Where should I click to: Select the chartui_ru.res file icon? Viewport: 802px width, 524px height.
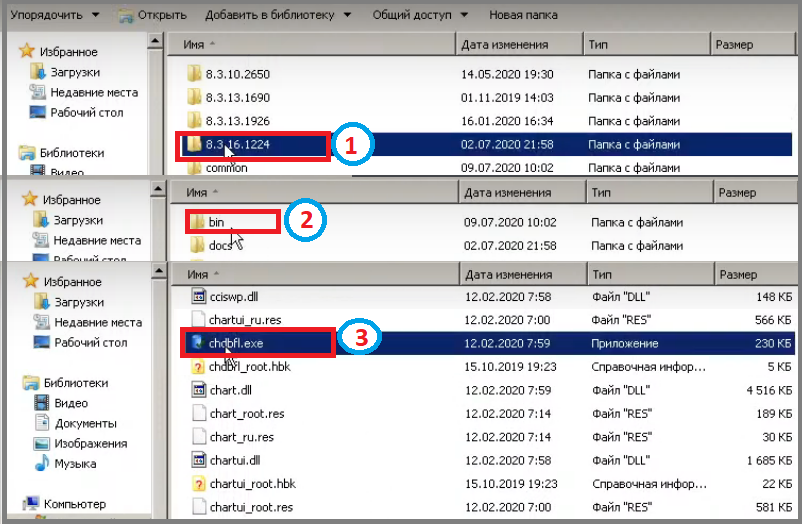coord(198,320)
